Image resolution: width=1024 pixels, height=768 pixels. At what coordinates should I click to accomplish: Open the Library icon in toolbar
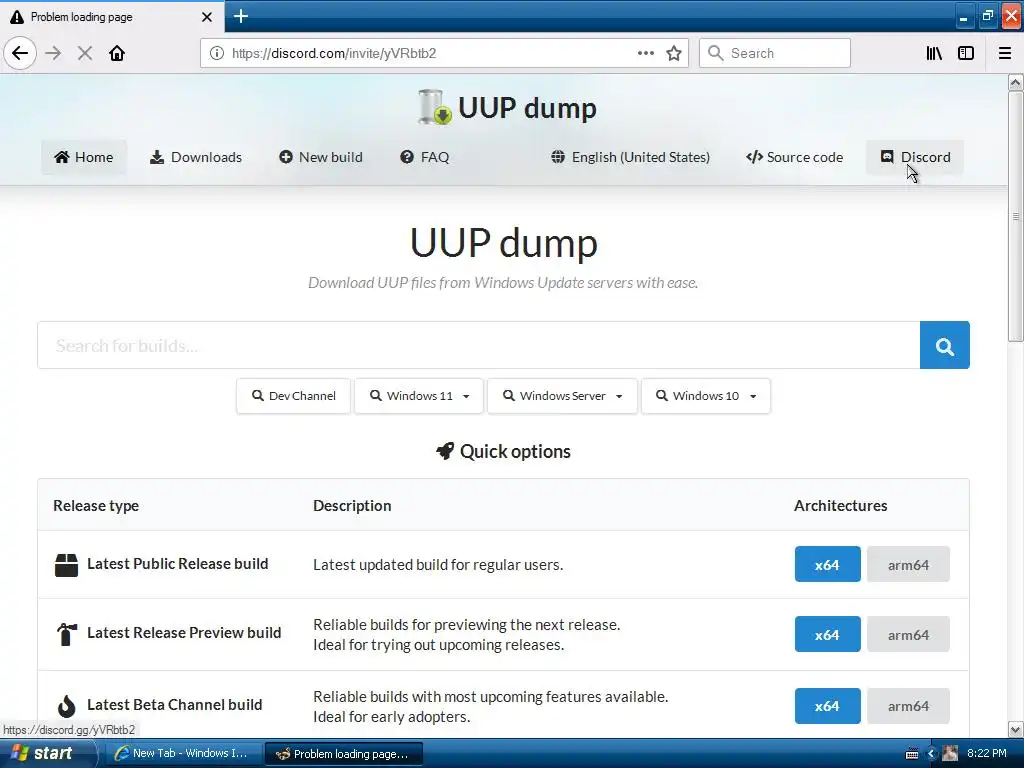click(x=934, y=53)
